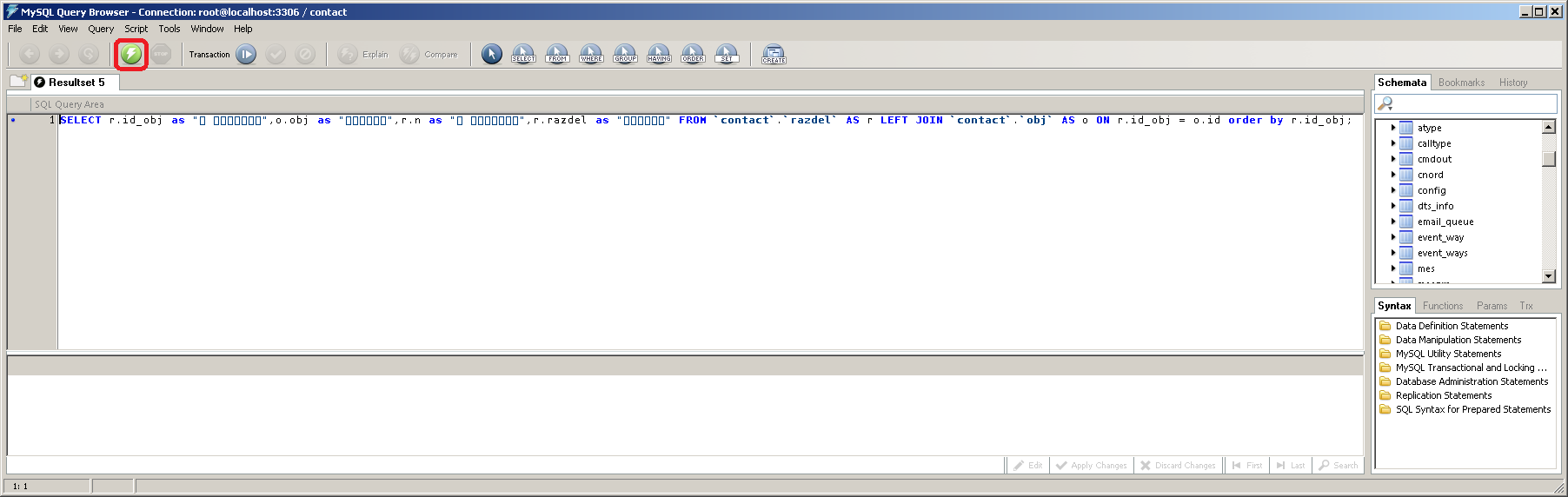Click the Edit resultset button
The height and width of the screenshot is (497, 1568).
pyautogui.click(x=1027, y=466)
